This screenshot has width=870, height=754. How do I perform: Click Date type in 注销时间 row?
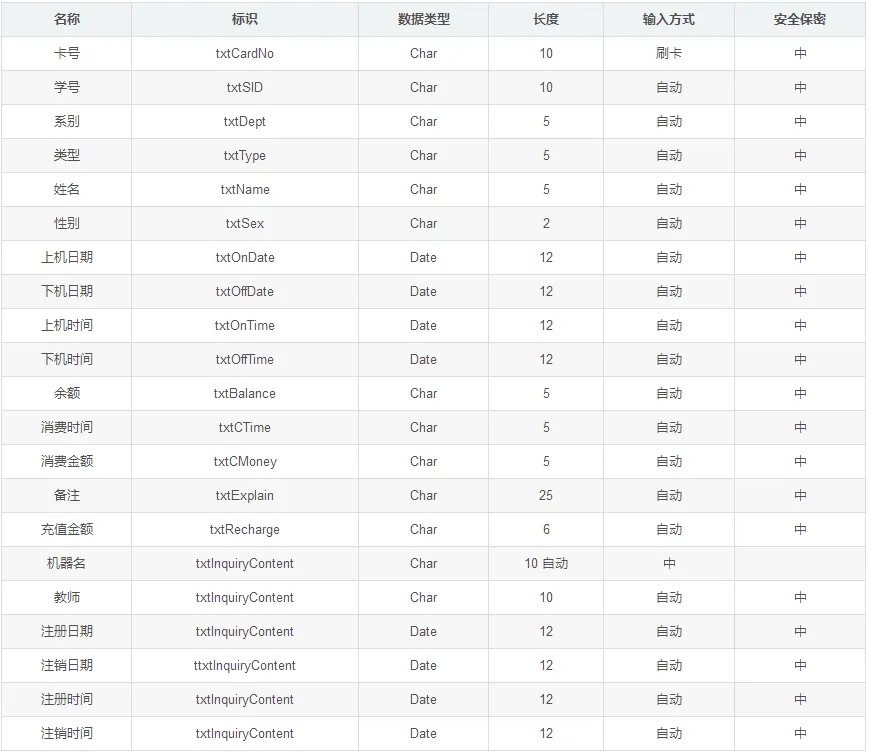pos(423,733)
